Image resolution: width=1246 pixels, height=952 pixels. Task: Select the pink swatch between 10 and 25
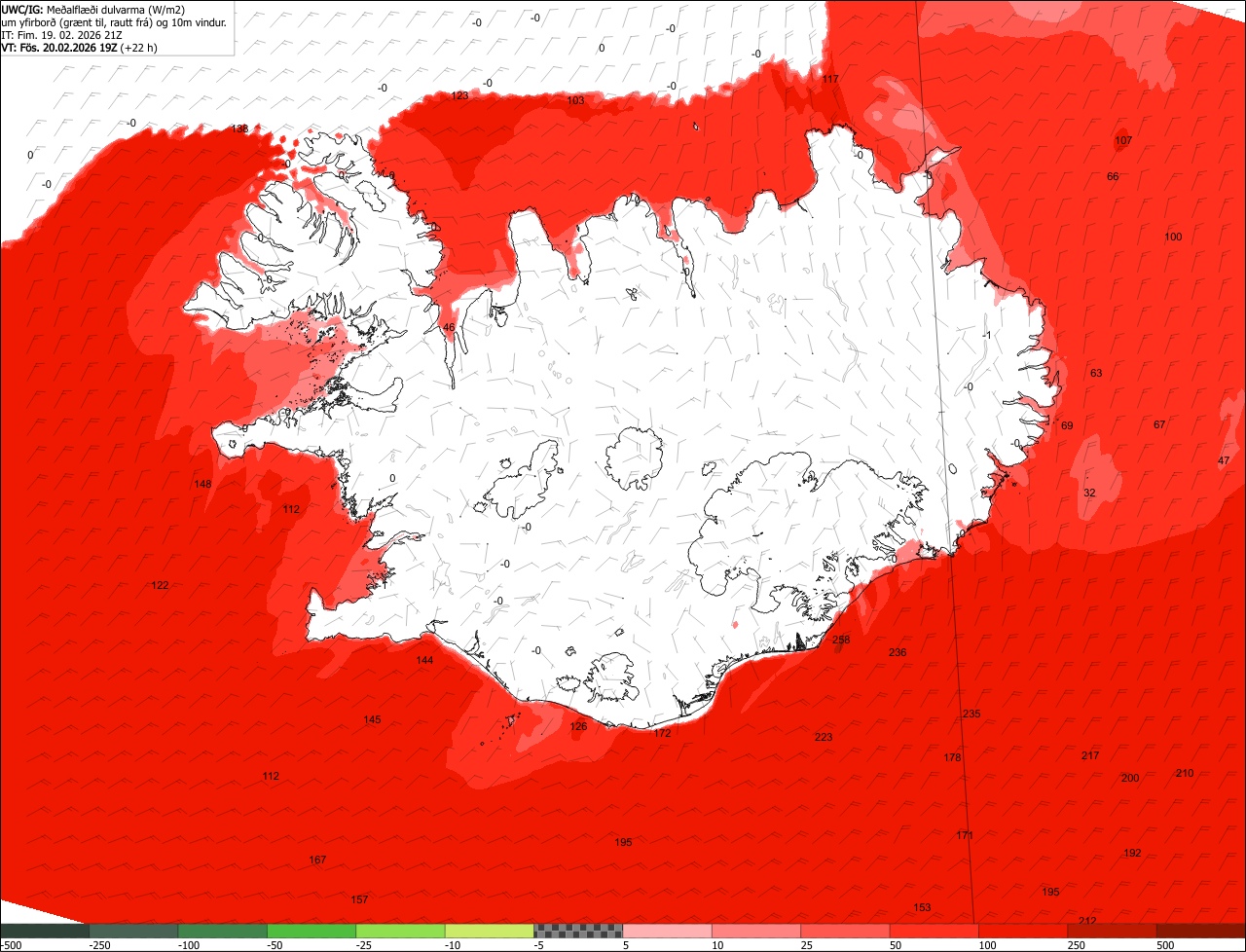pos(756,931)
